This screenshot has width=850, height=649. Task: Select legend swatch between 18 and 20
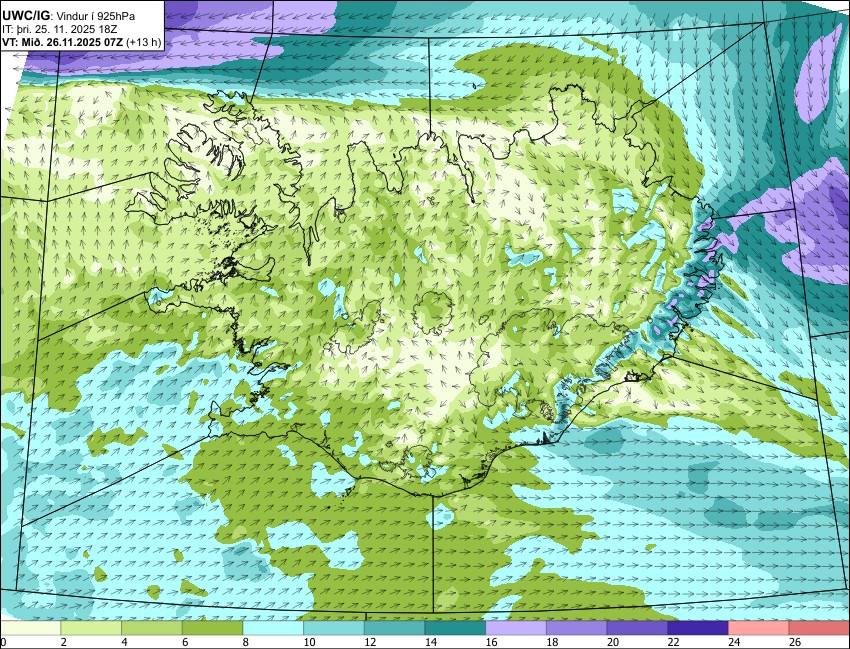pyautogui.click(x=577, y=628)
